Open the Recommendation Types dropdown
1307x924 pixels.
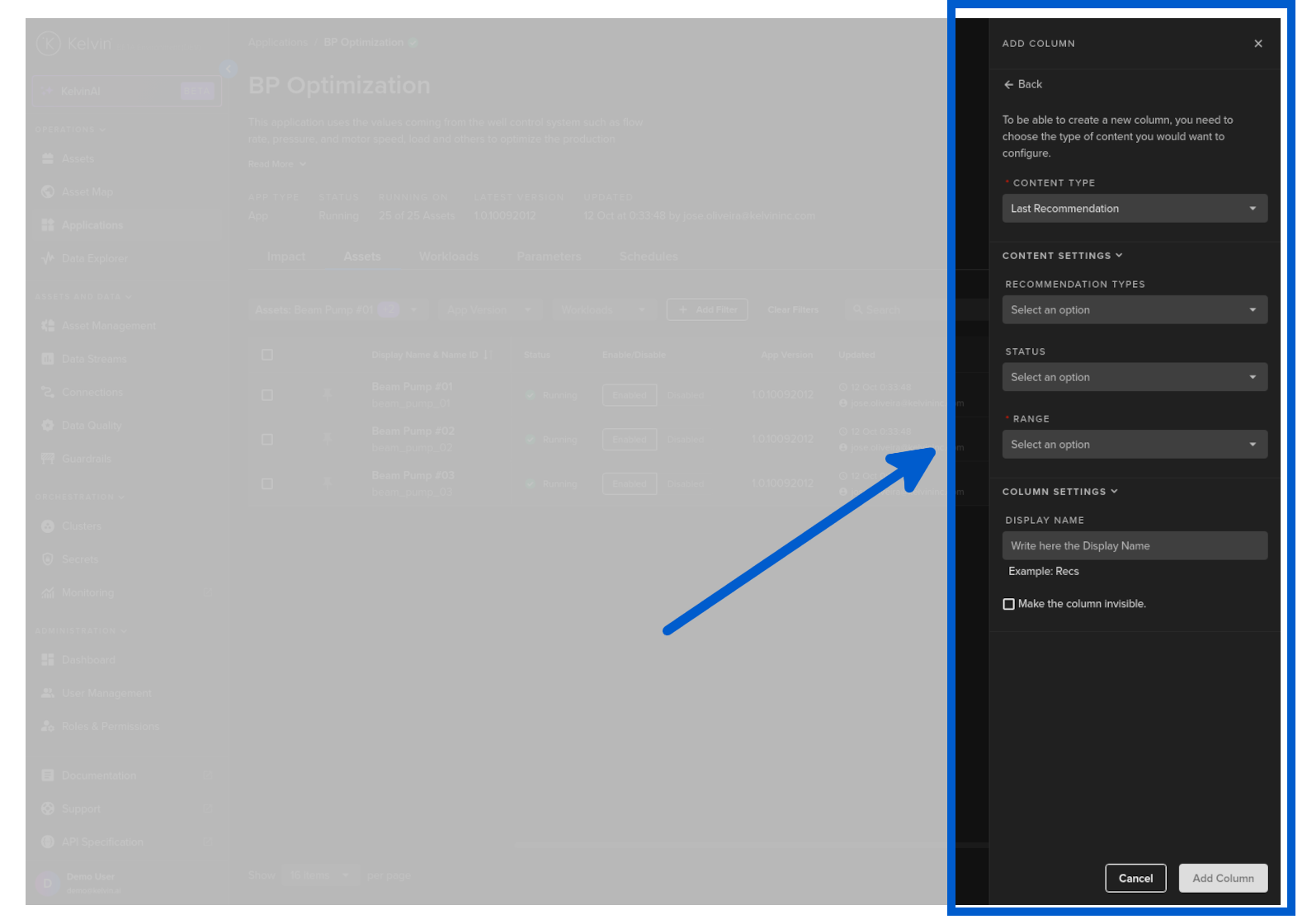(x=1134, y=310)
